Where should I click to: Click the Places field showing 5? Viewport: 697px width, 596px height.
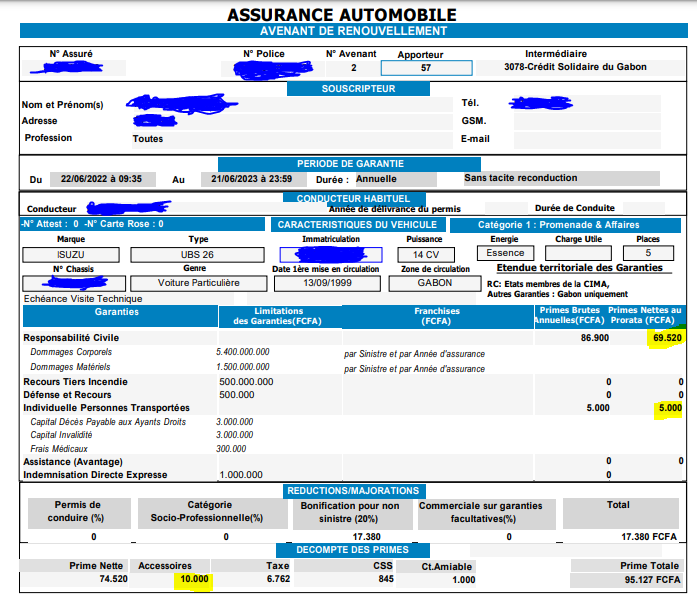[648, 253]
